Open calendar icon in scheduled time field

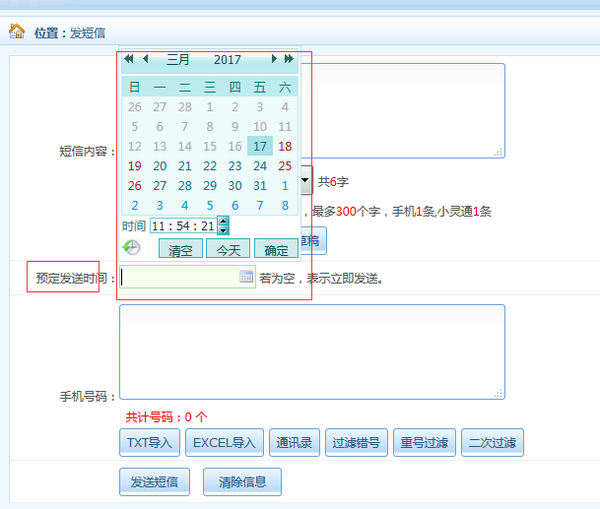pos(246,277)
